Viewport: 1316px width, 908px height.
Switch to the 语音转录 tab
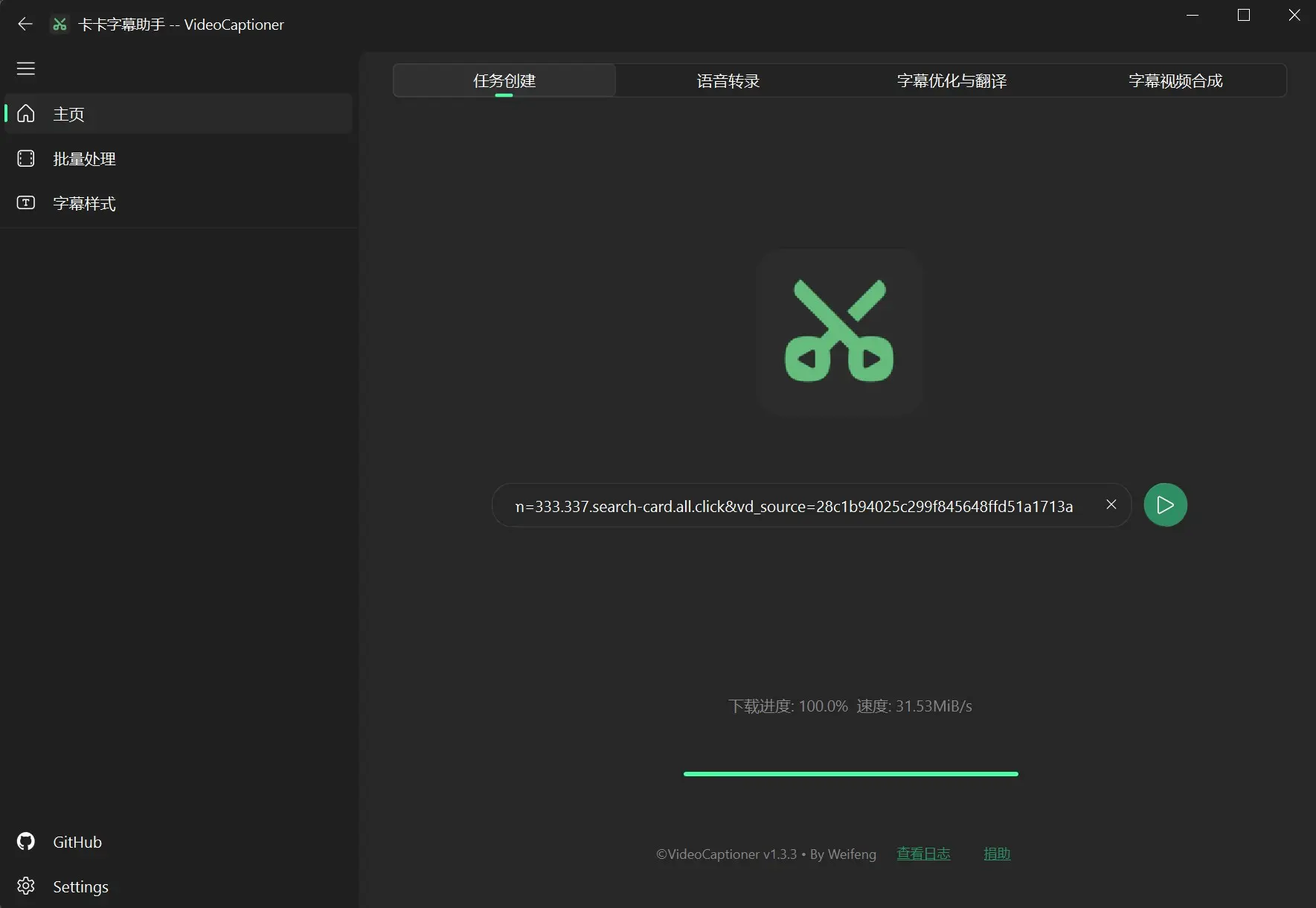[x=728, y=80]
